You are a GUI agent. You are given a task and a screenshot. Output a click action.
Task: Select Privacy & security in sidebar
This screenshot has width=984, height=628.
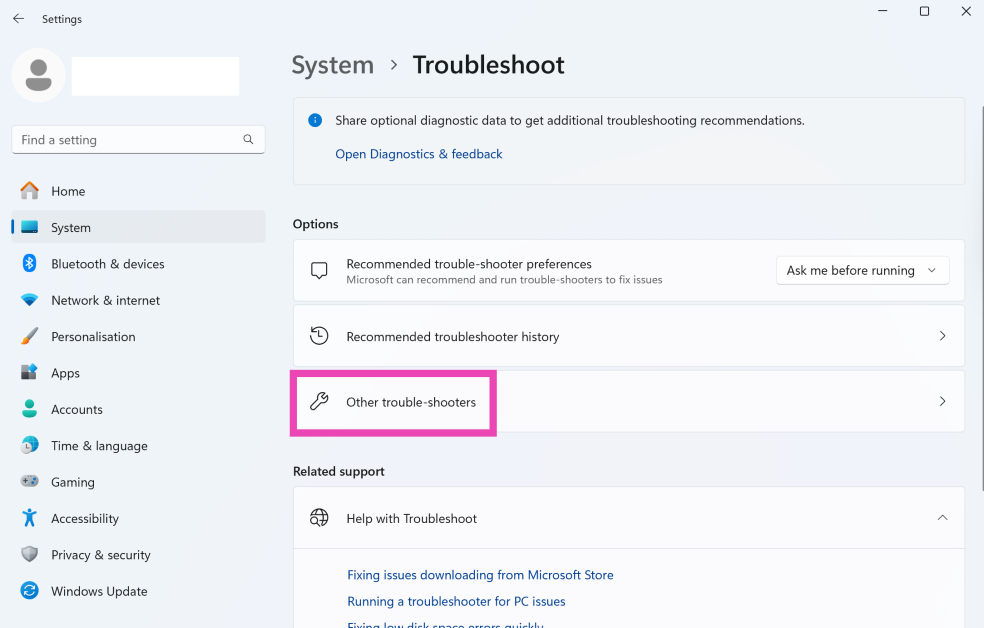click(100, 555)
